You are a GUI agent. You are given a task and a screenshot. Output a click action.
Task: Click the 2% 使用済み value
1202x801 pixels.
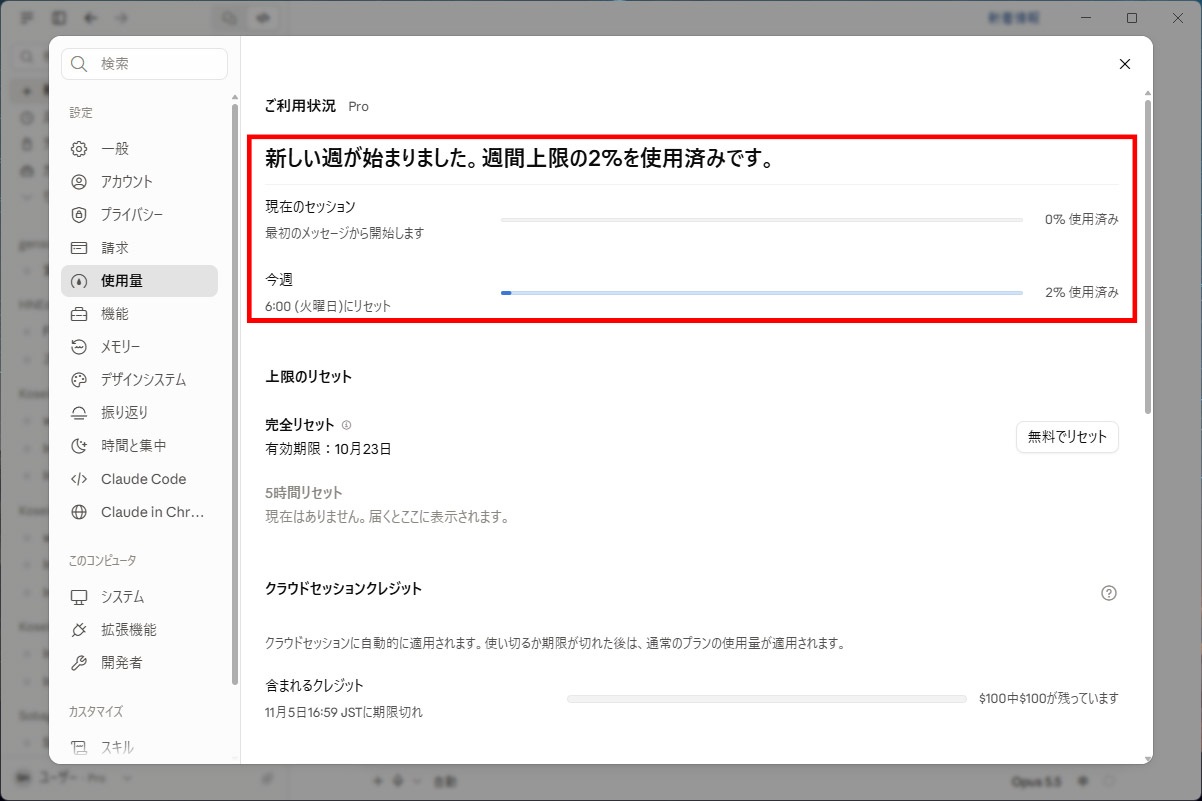point(1082,293)
